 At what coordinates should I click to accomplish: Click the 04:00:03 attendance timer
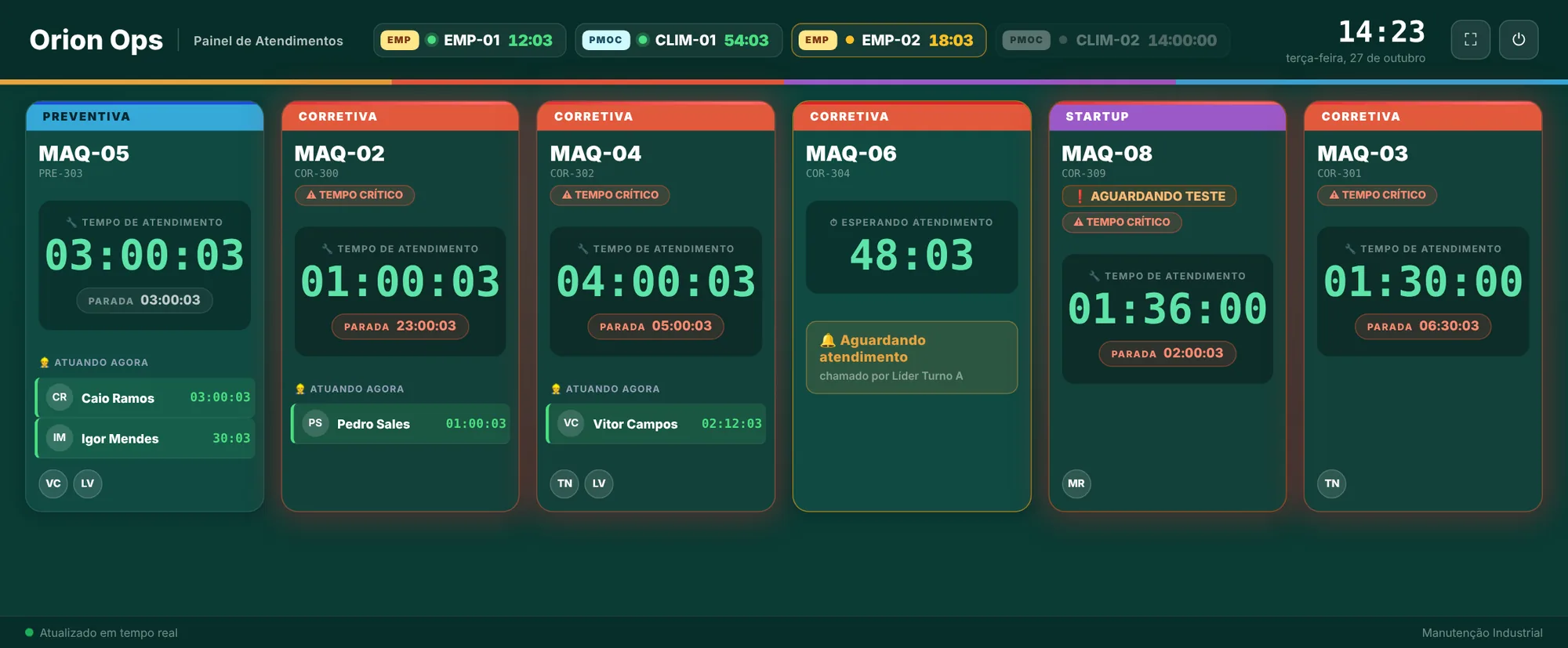[655, 282]
